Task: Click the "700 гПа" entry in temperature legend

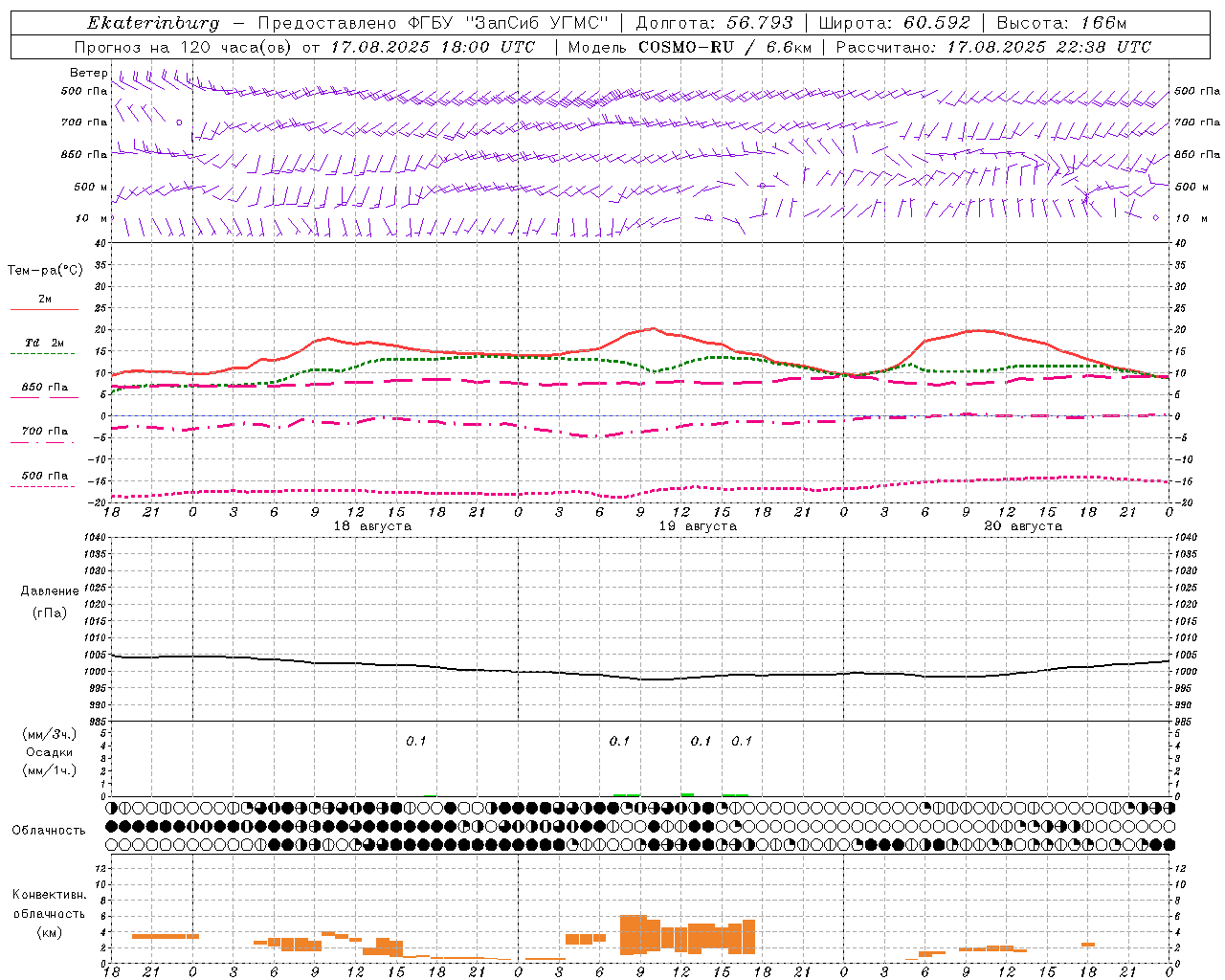Action: point(45,431)
